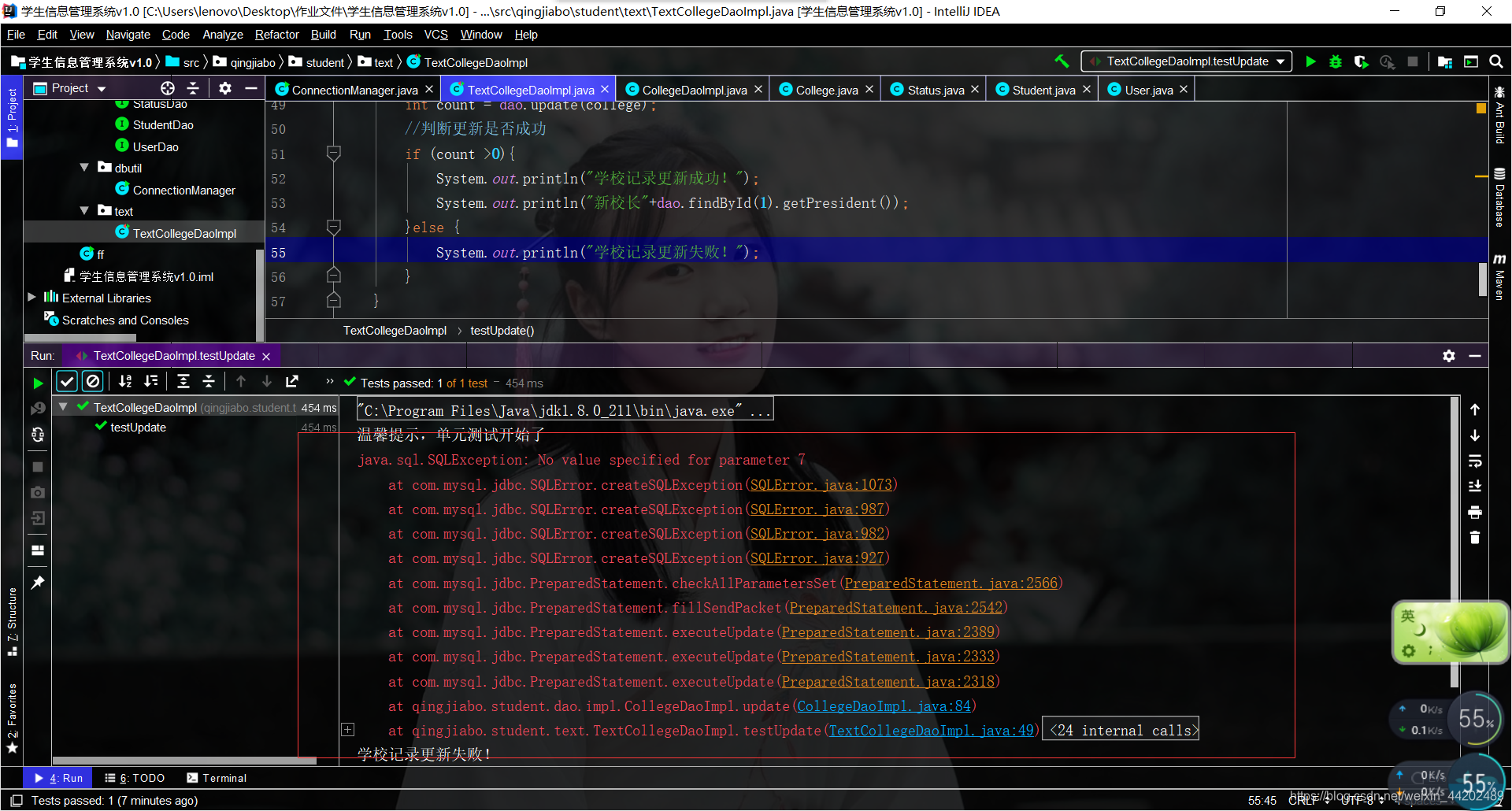Viewport: 1512px width, 811px height.
Task: Expand folded stack trace plus icon
Action: 347,730
